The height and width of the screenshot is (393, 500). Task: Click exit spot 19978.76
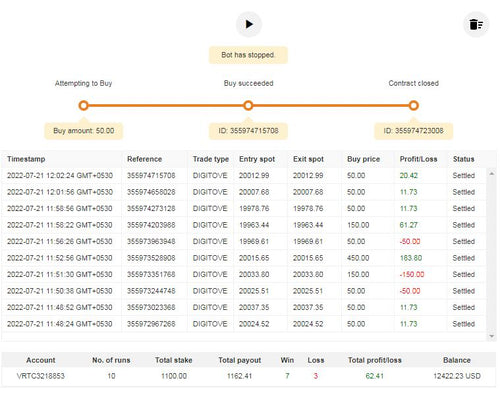pyautogui.click(x=308, y=209)
